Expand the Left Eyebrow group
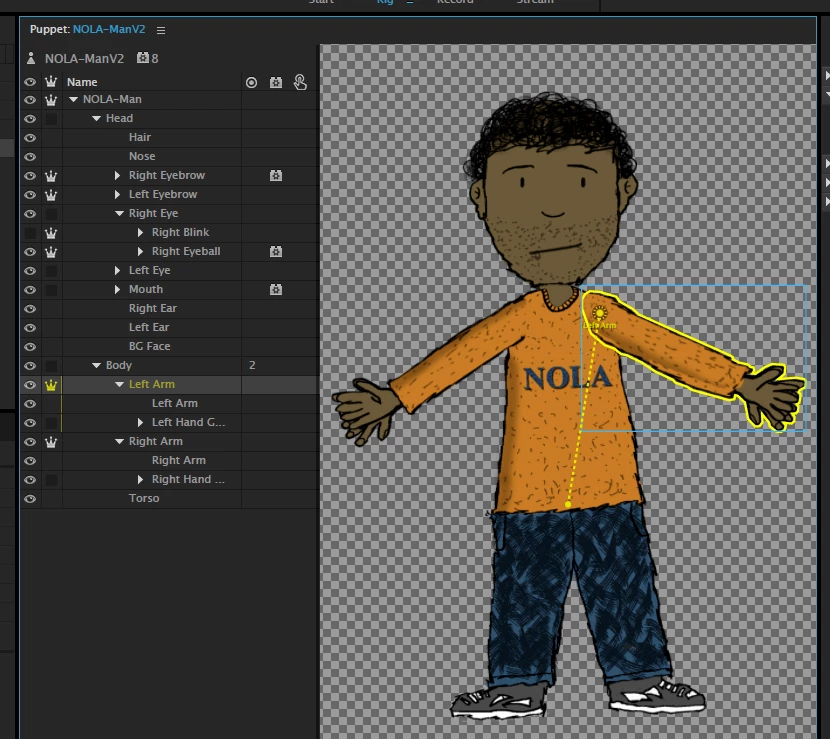Screen dimensions: 830x739 (118, 194)
